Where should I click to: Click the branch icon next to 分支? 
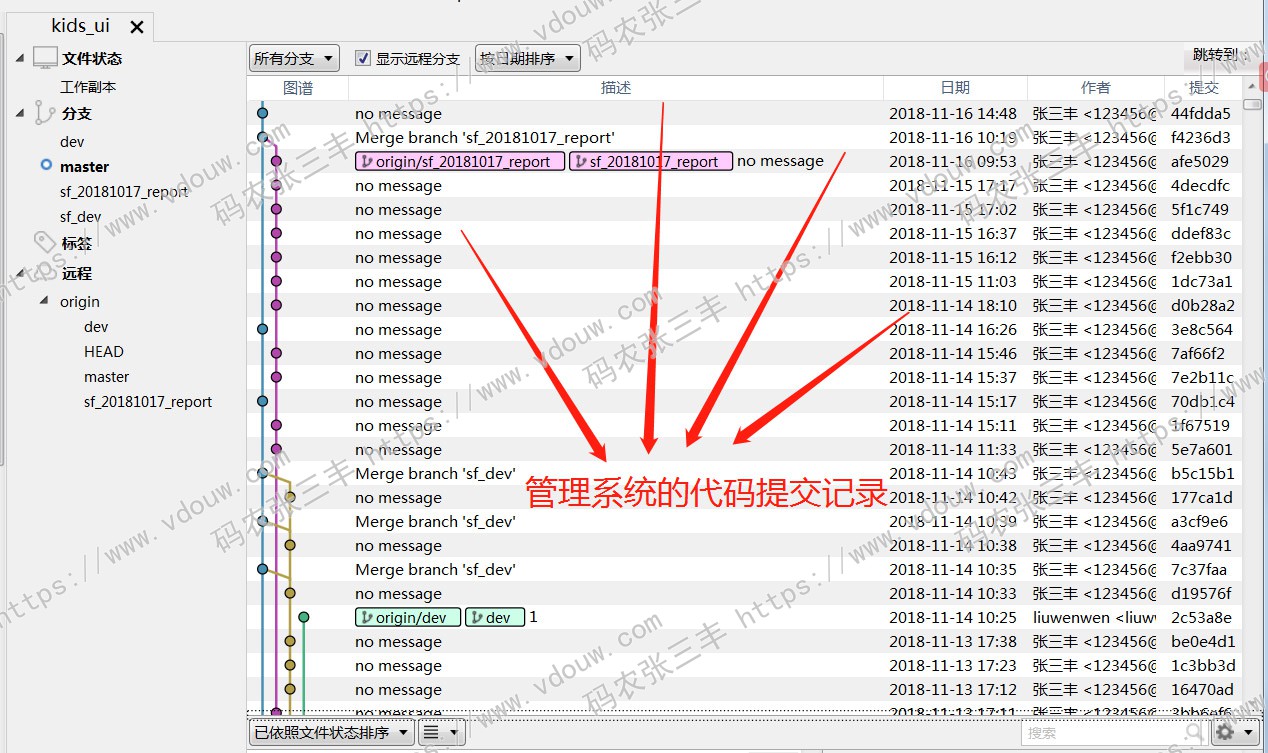click(x=45, y=113)
